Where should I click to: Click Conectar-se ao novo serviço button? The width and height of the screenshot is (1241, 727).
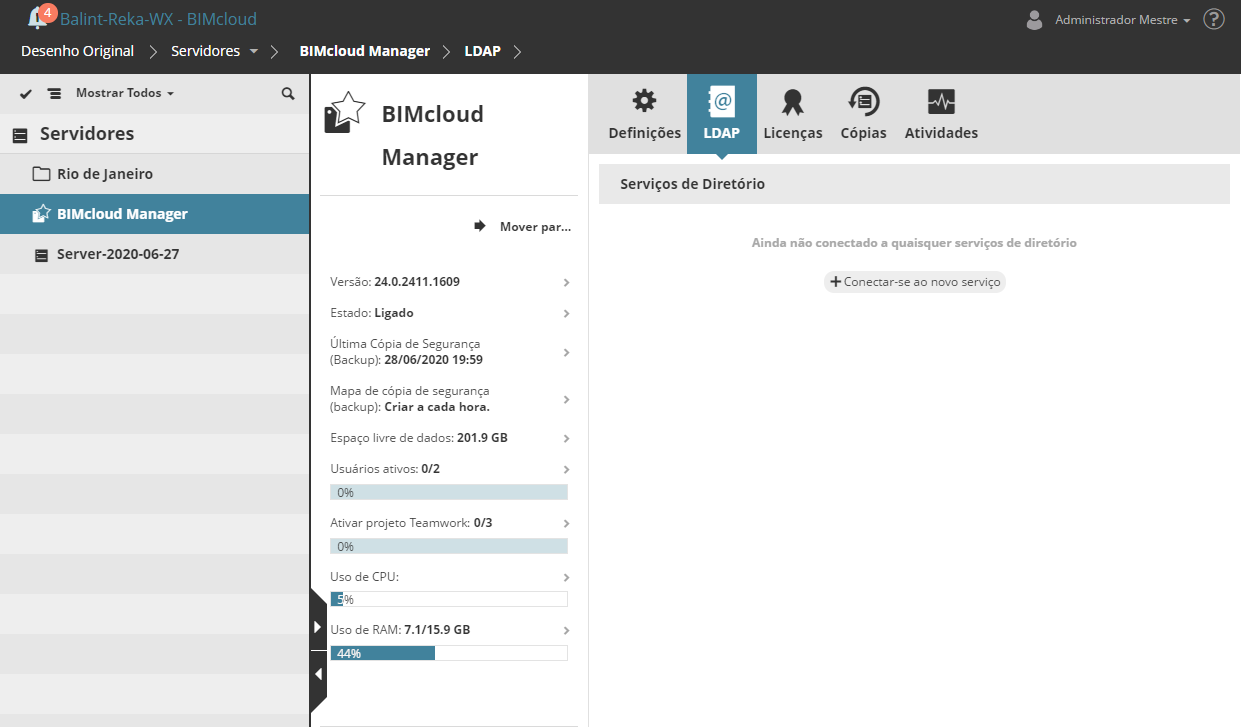(914, 282)
